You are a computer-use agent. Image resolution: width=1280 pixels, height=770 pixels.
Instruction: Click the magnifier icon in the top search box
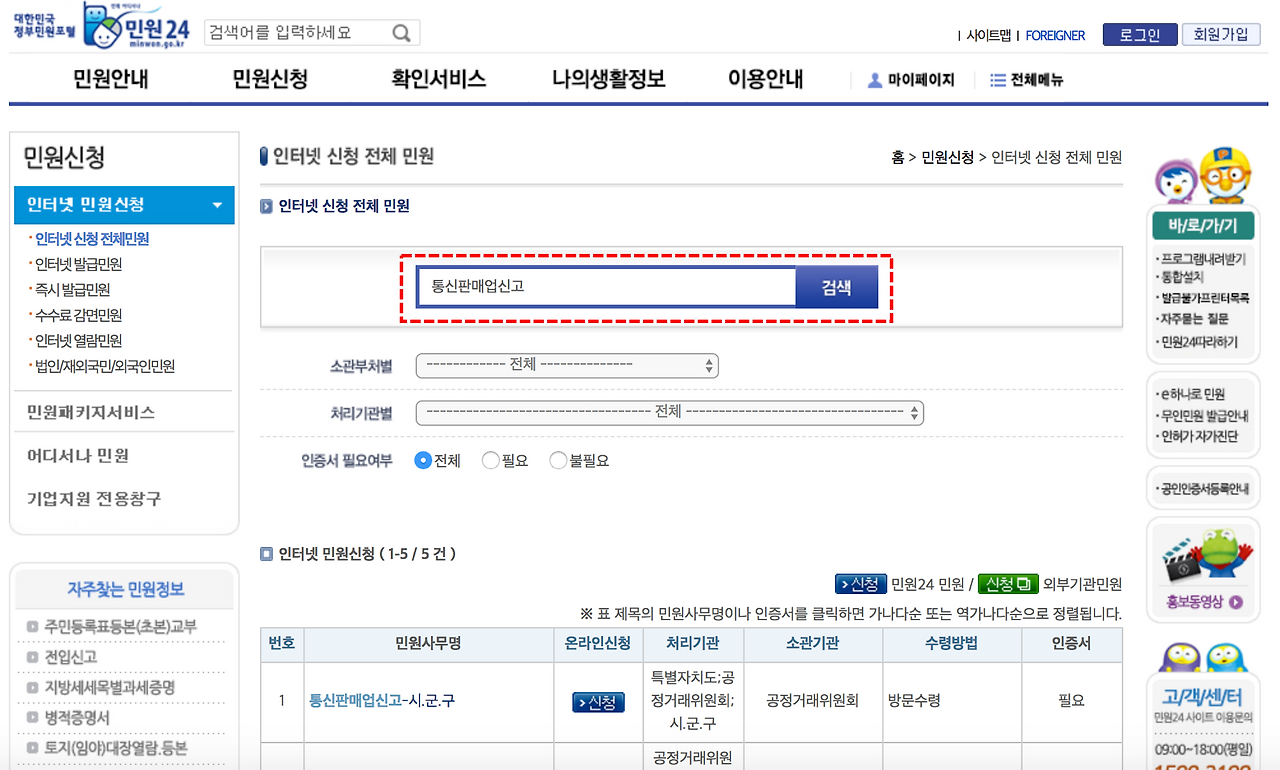[x=401, y=33]
